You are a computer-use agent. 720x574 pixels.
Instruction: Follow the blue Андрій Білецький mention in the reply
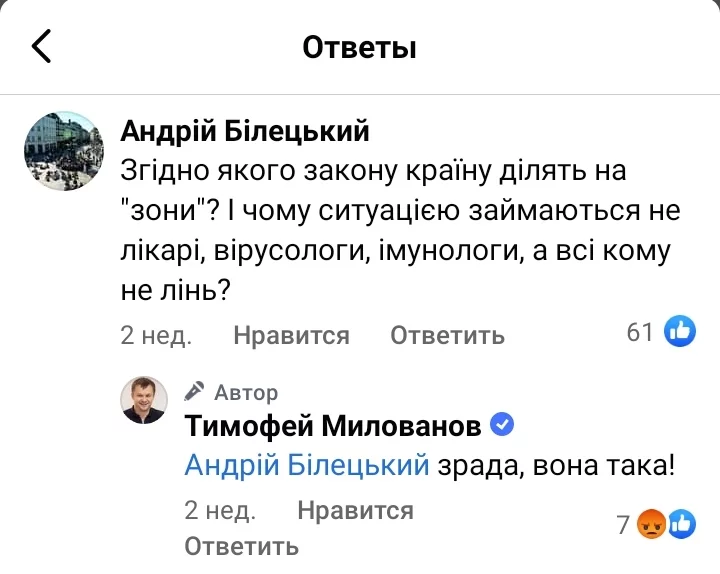pos(307,465)
